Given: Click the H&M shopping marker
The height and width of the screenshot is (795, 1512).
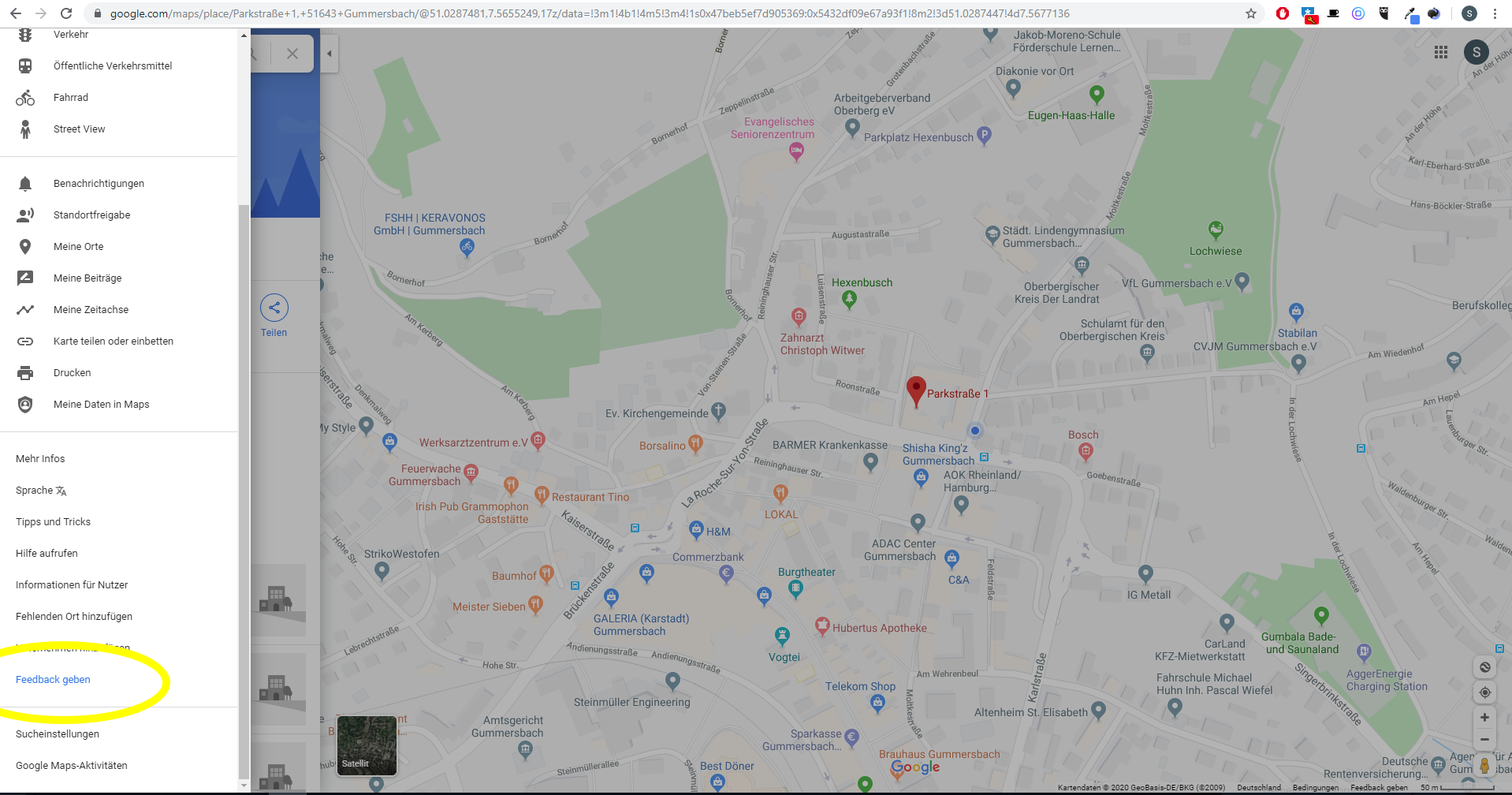Looking at the screenshot, I should click(x=696, y=530).
